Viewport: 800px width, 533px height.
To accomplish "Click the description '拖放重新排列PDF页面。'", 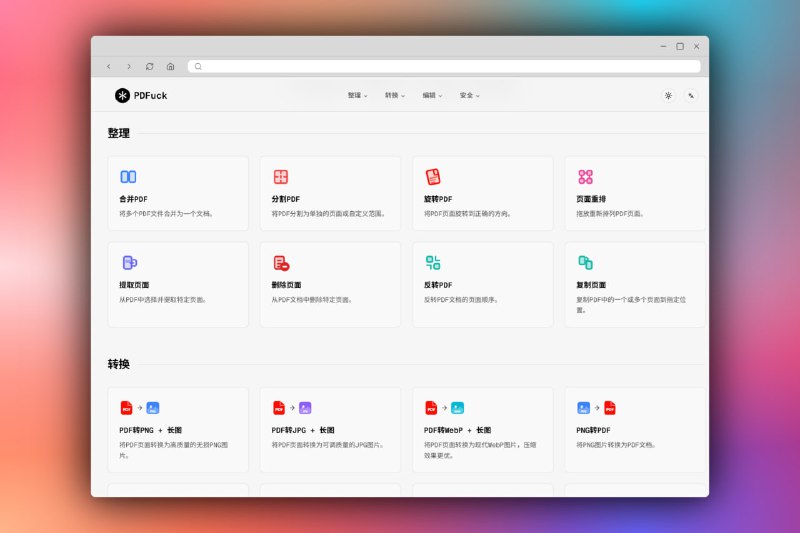I will click(x=610, y=214).
